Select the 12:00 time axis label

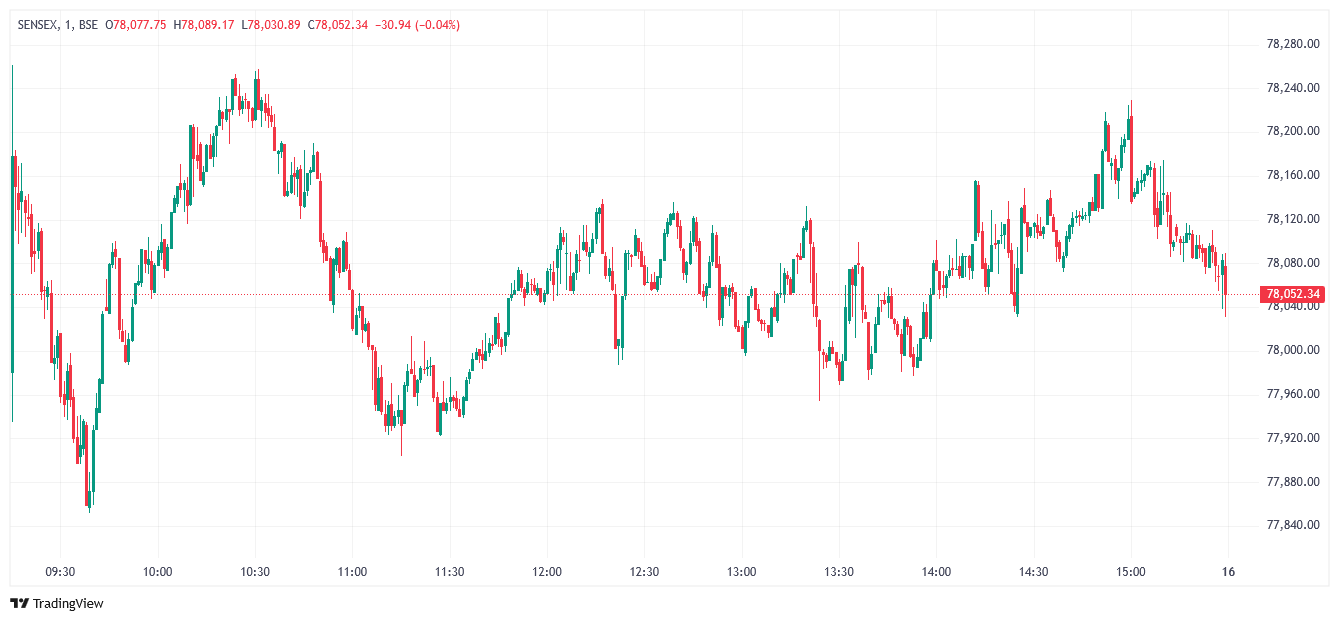coord(547,572)
